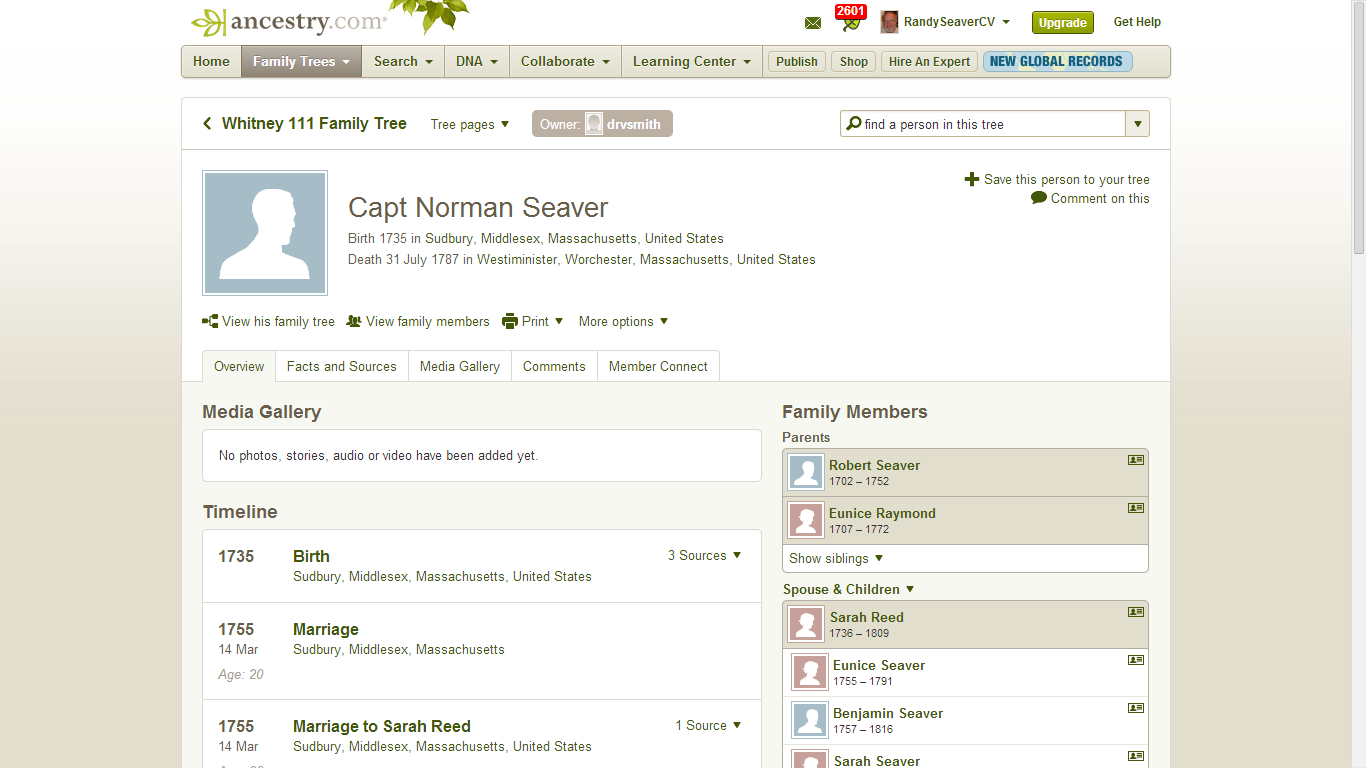Click the Upgrade button
The width and height of the screenshot is (1366, 768).
click(1062, 21)
